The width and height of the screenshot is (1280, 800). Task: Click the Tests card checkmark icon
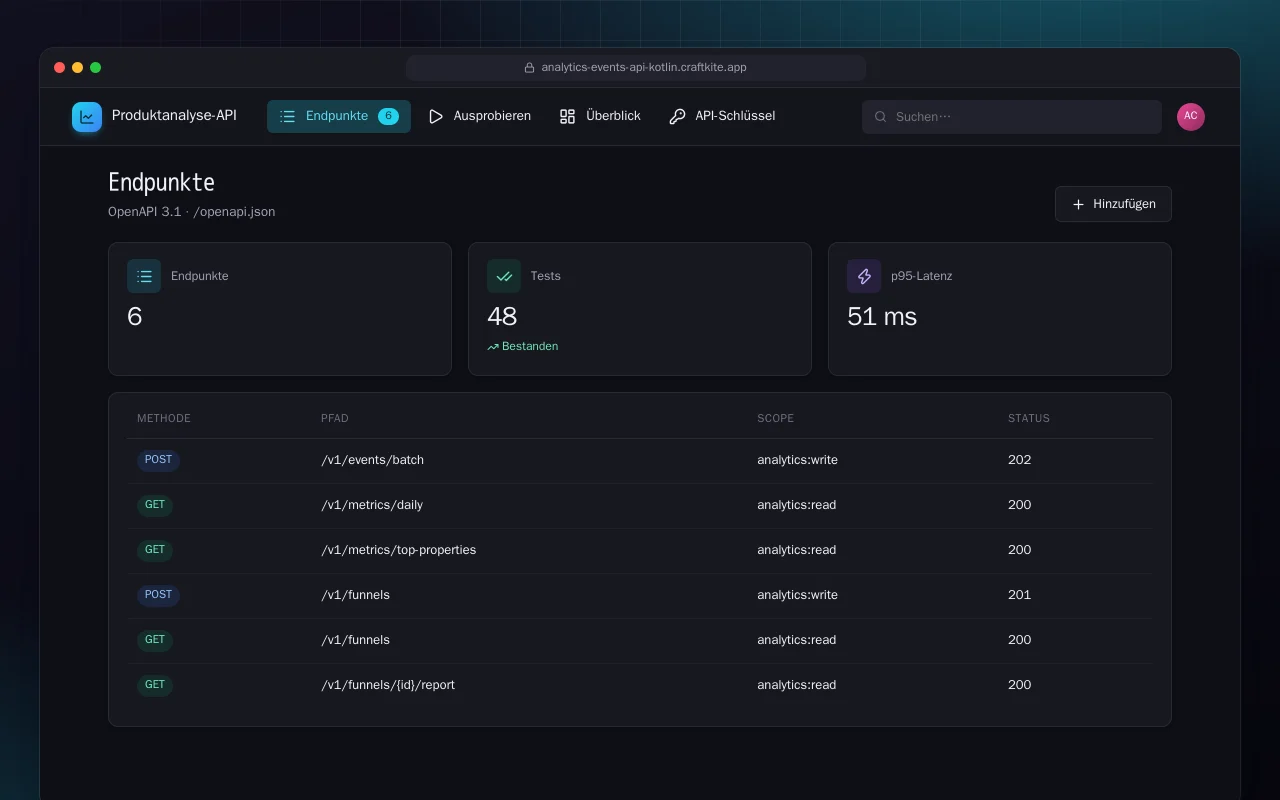pos(504,276)
